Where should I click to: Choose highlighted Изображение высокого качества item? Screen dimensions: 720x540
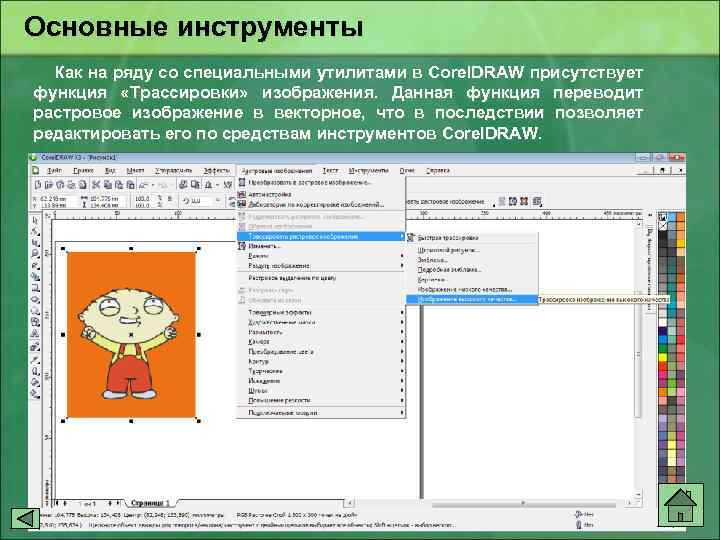(x=472, y=299)
